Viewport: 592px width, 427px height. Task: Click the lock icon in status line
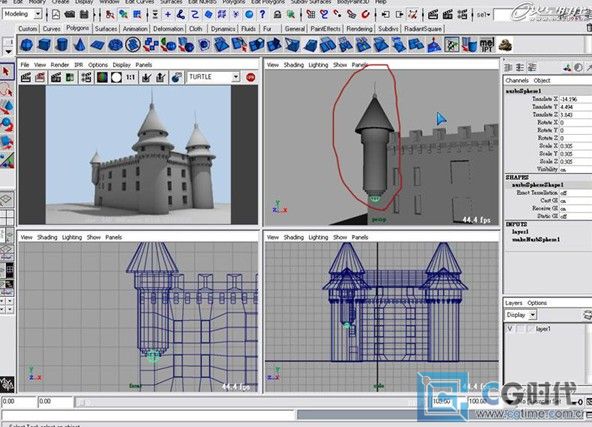tap(277, 15)
